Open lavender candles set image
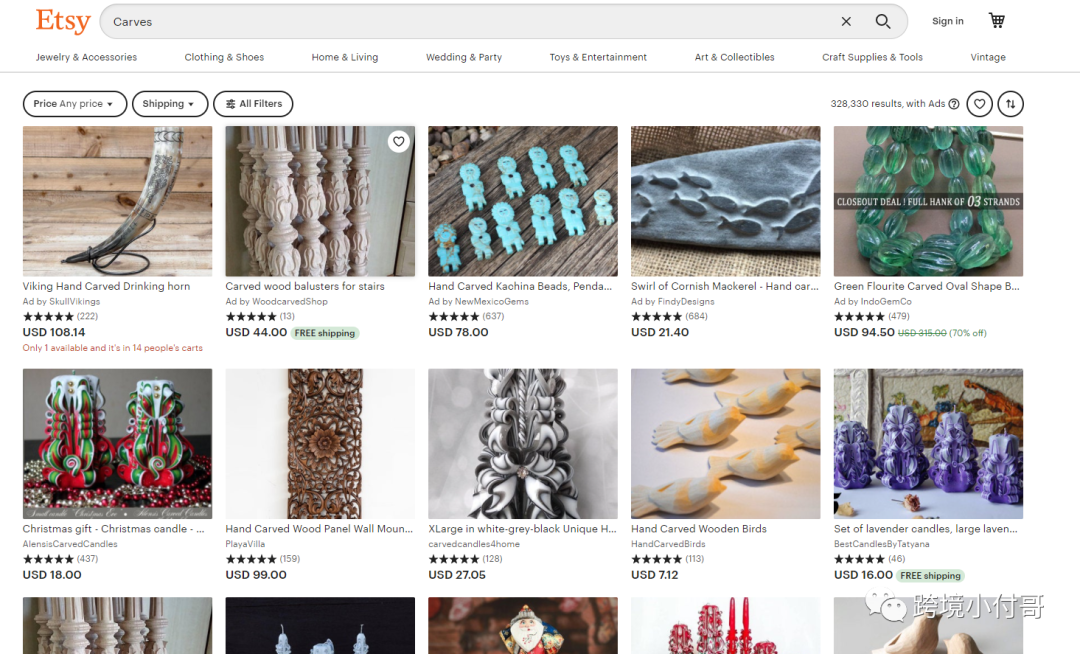 pyautogui.click(x=928, y=443)
